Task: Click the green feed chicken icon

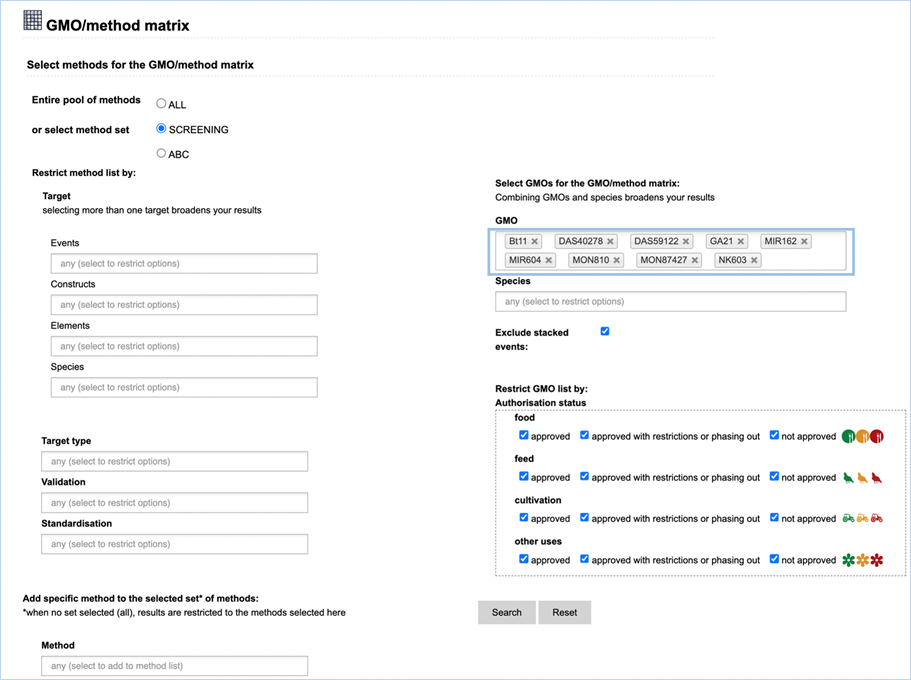Action: tap(849, 478)
